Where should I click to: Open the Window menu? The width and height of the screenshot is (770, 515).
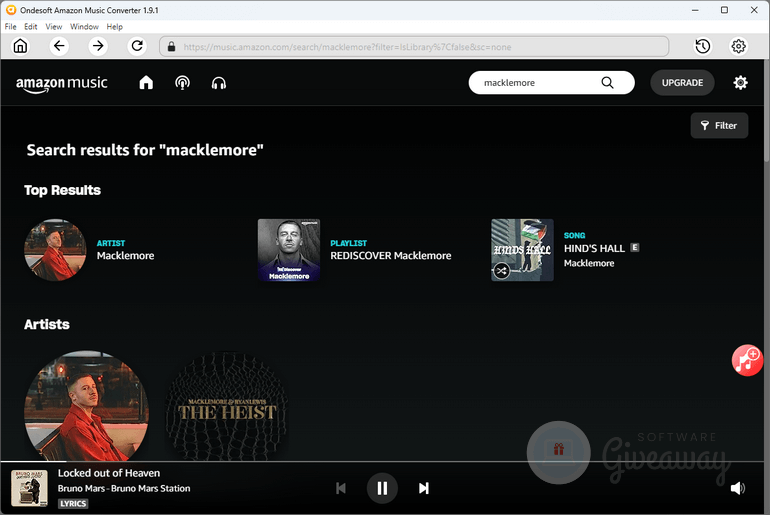84,27
